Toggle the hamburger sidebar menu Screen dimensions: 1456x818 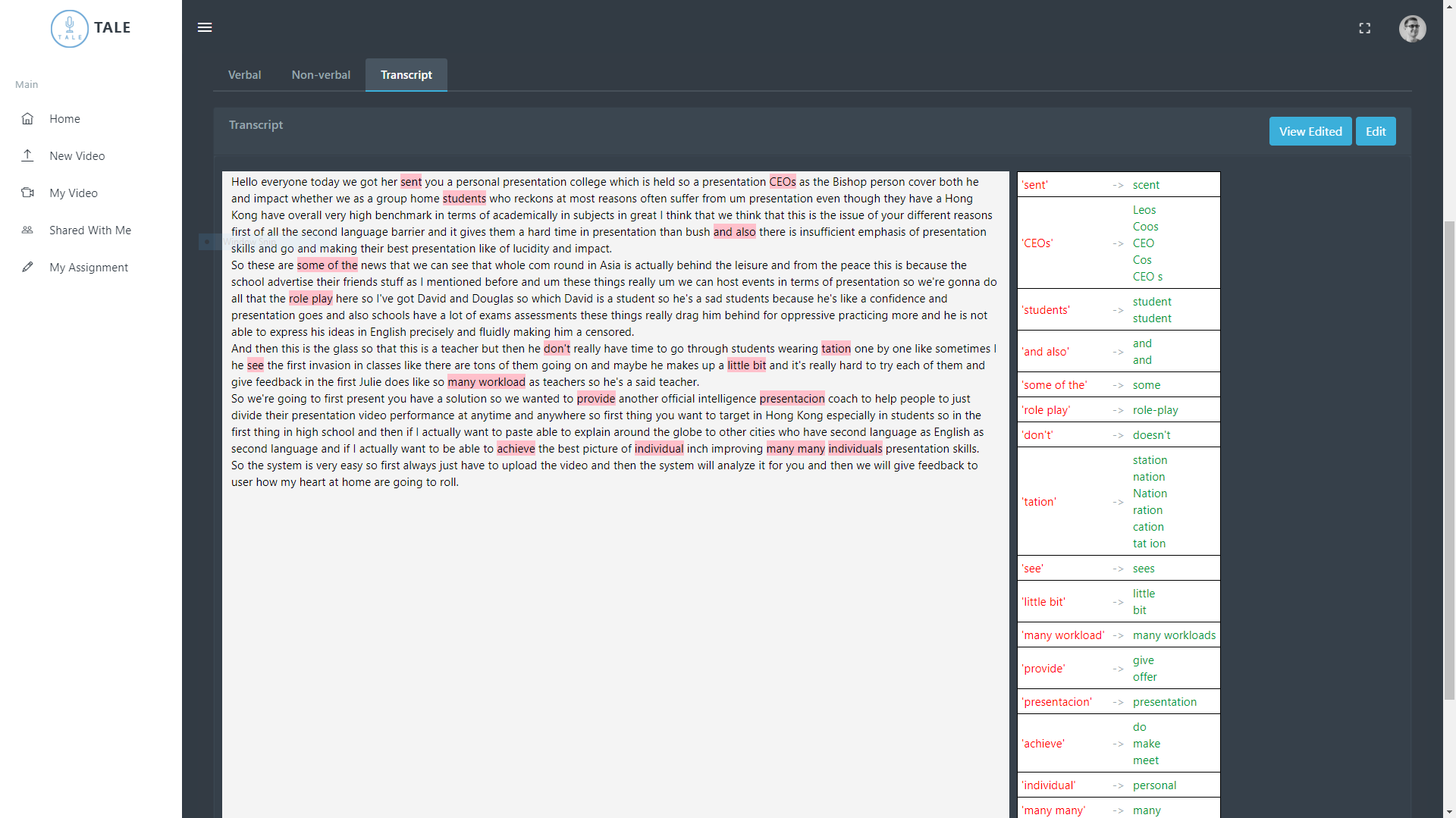pyautogui.click(x=205, y=27)
